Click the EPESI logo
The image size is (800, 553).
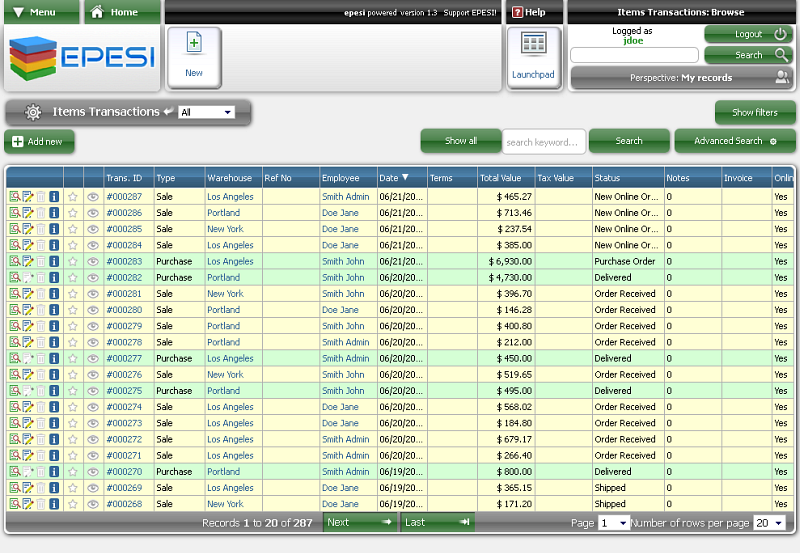pyautogui.click(x=82, y=57)
